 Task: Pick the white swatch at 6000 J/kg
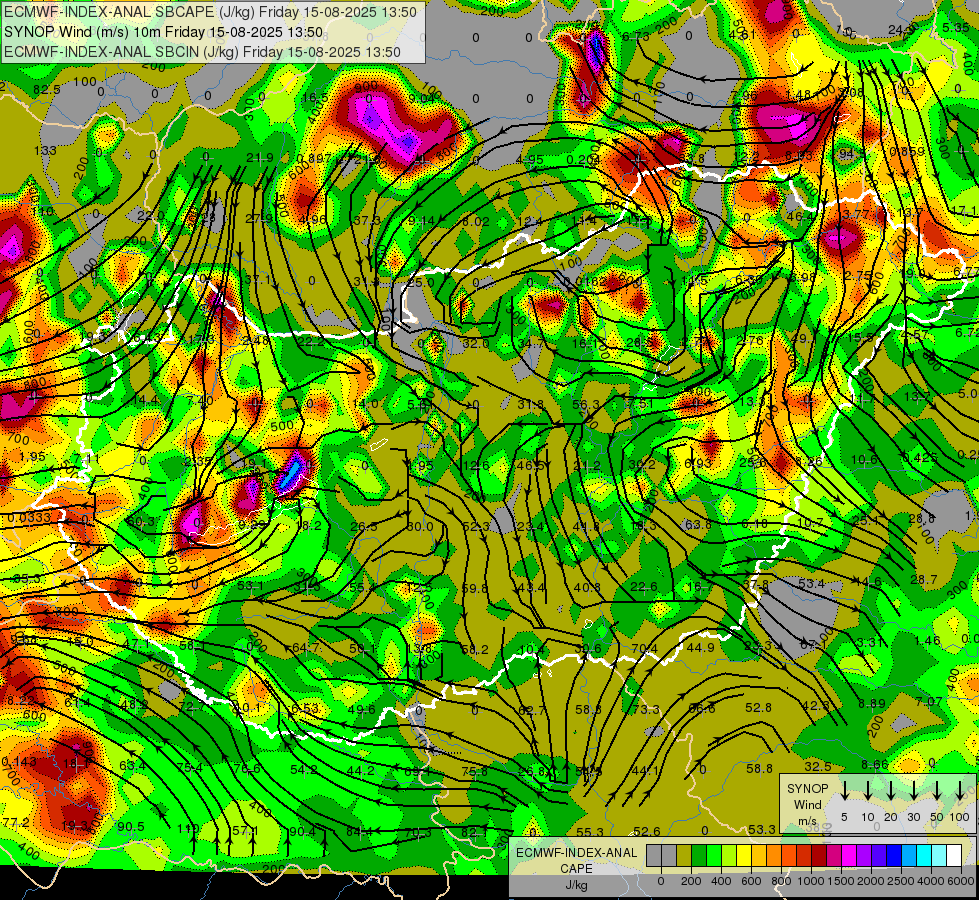click(x=954, y=855)
